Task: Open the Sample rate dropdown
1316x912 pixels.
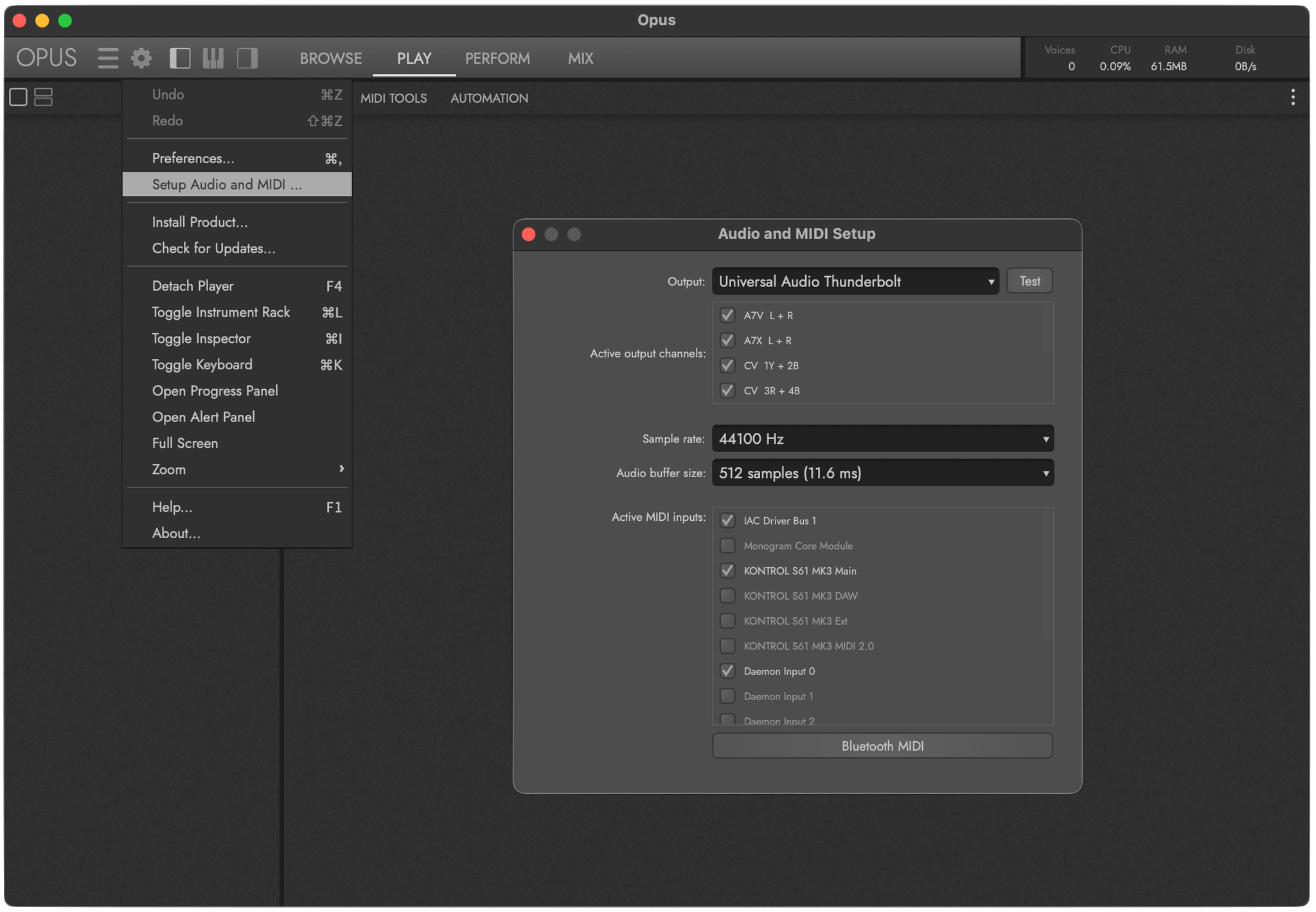Action: point(883,439)
